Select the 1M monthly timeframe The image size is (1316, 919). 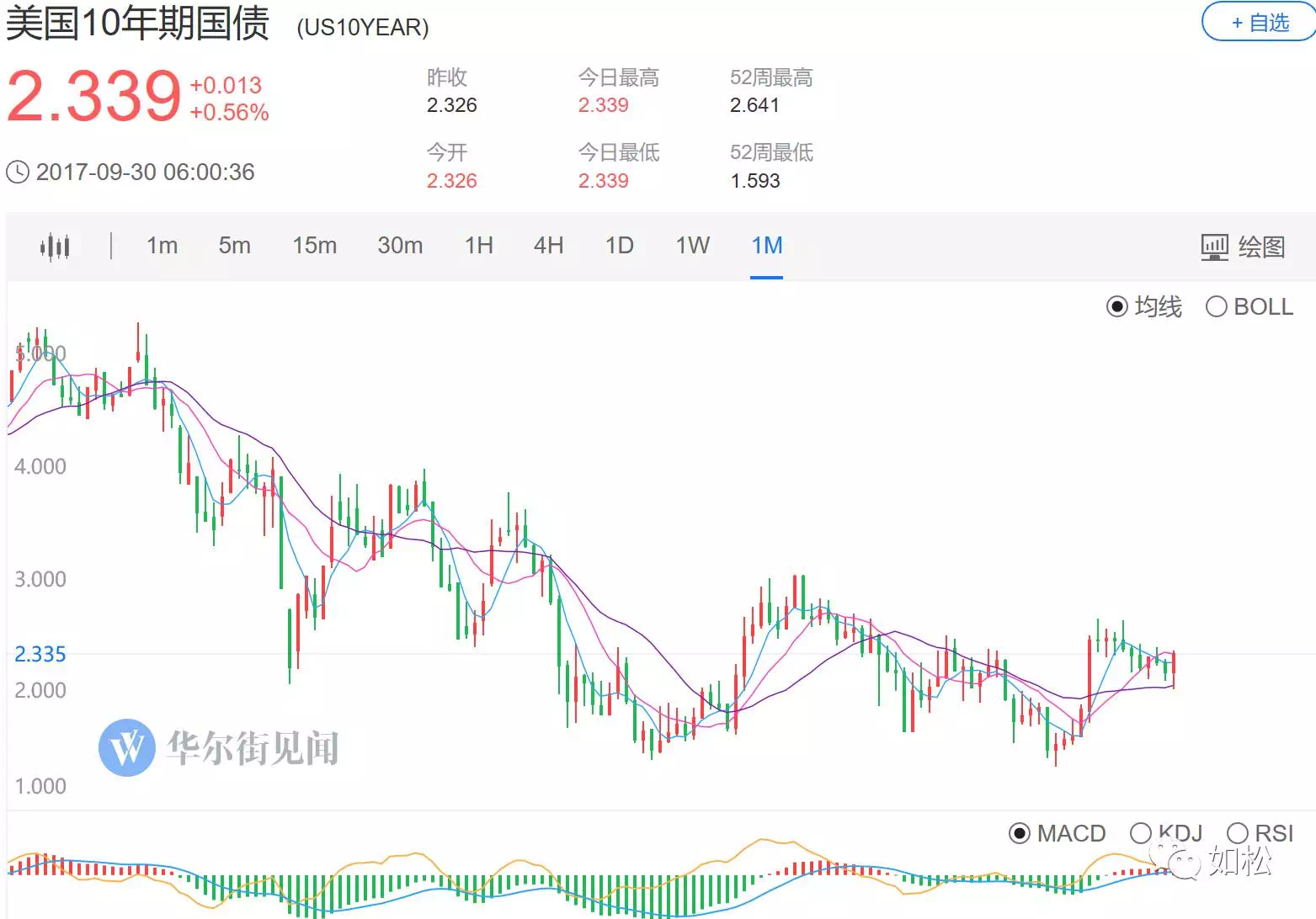(767, 246)
